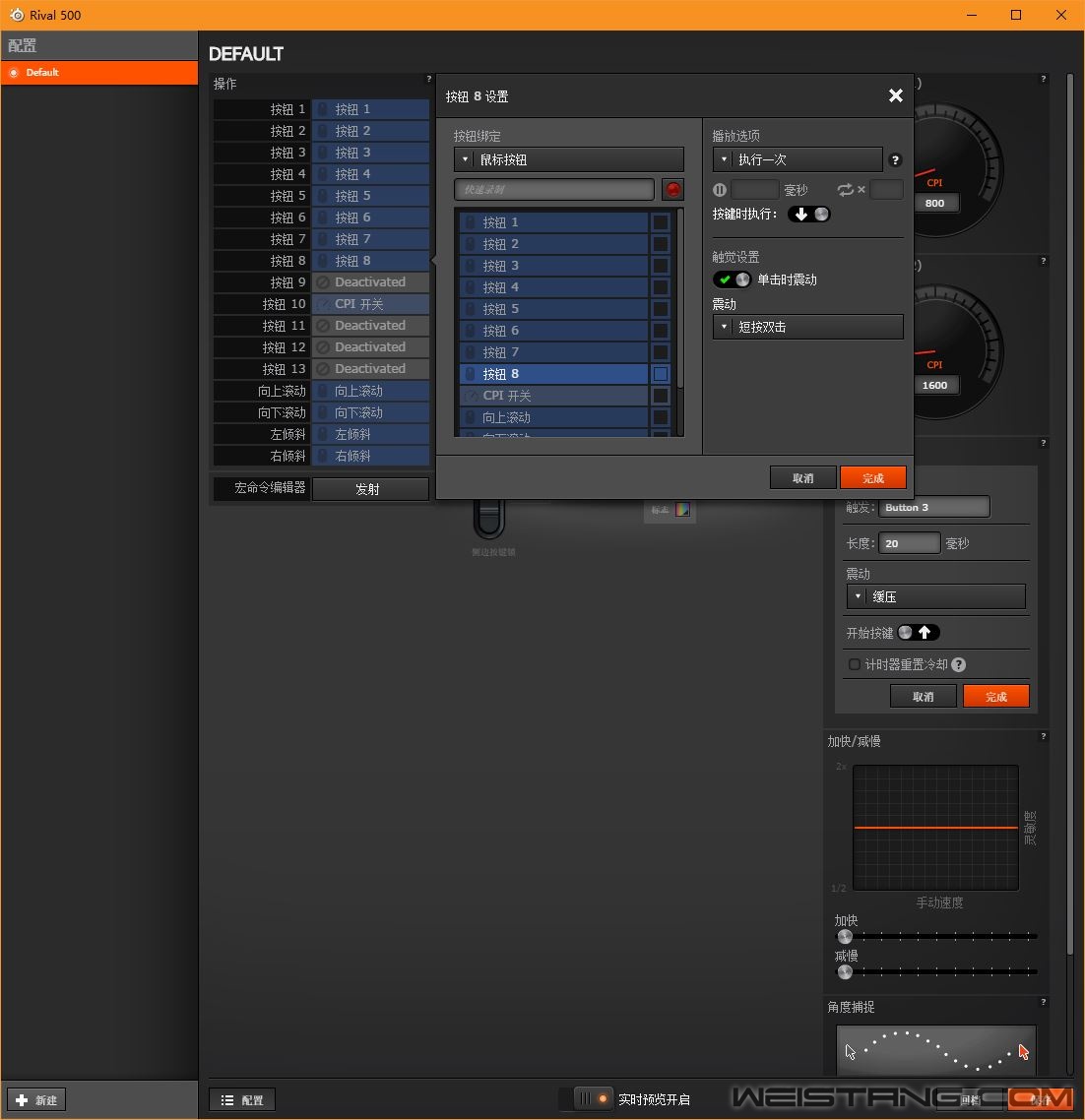Click the acceleration slider handle

[845, 936]
